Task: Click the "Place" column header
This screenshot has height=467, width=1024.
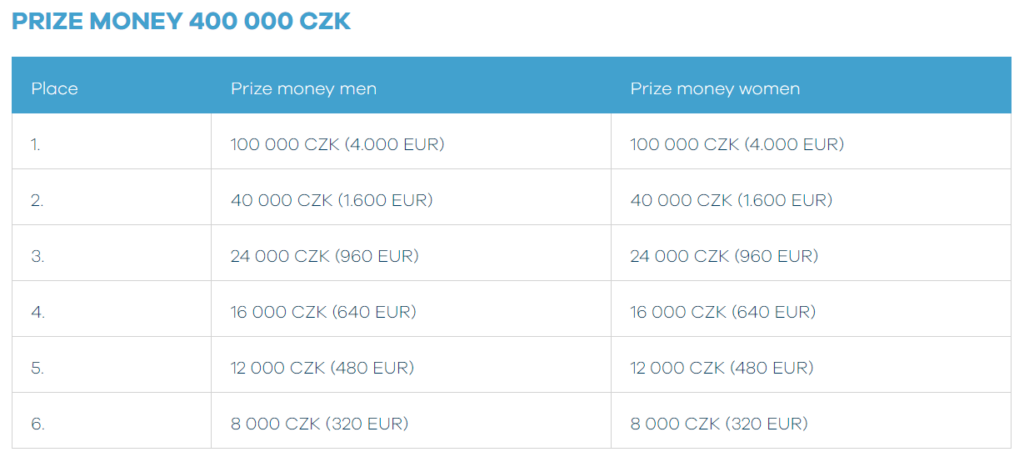Action: tap(54, 89)
